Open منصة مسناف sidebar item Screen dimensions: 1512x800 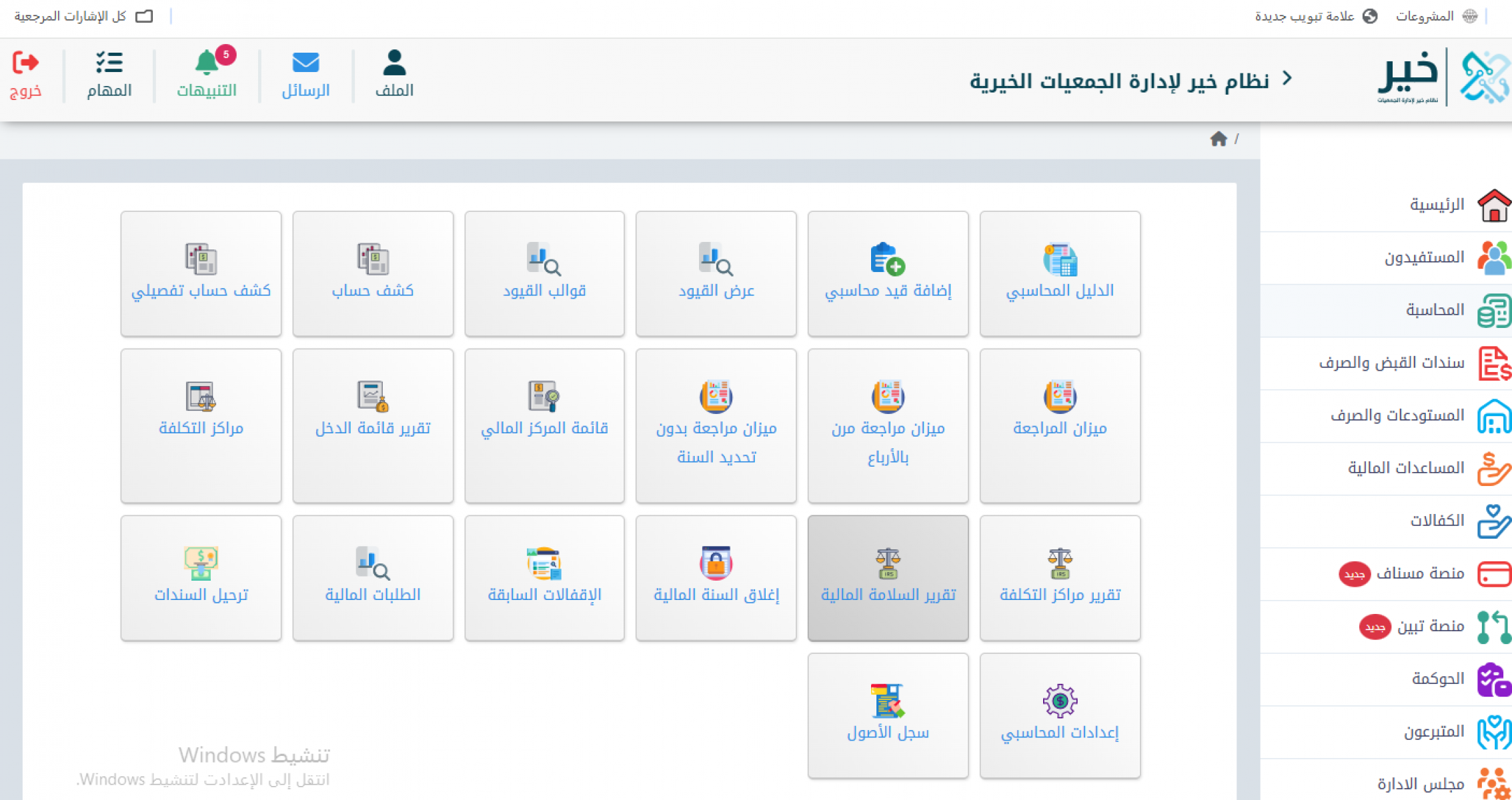coord(1420,573)
